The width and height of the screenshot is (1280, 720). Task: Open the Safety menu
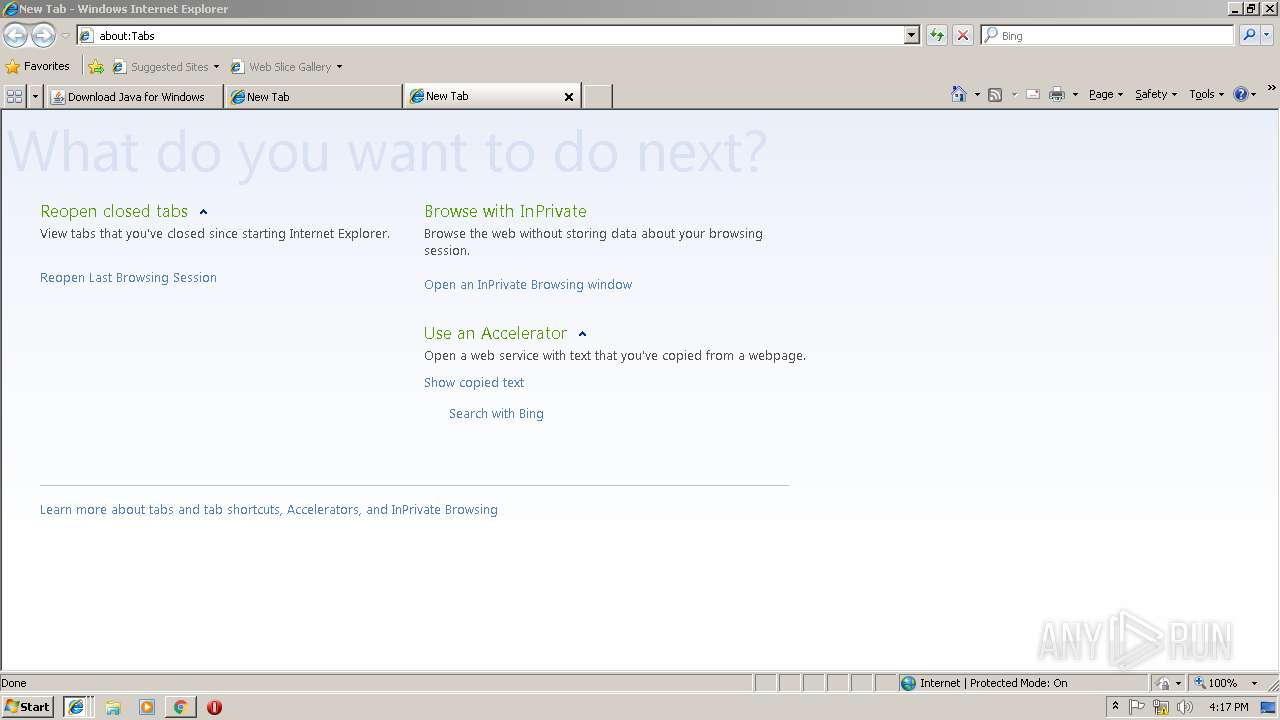click(x=1156, y=94)
